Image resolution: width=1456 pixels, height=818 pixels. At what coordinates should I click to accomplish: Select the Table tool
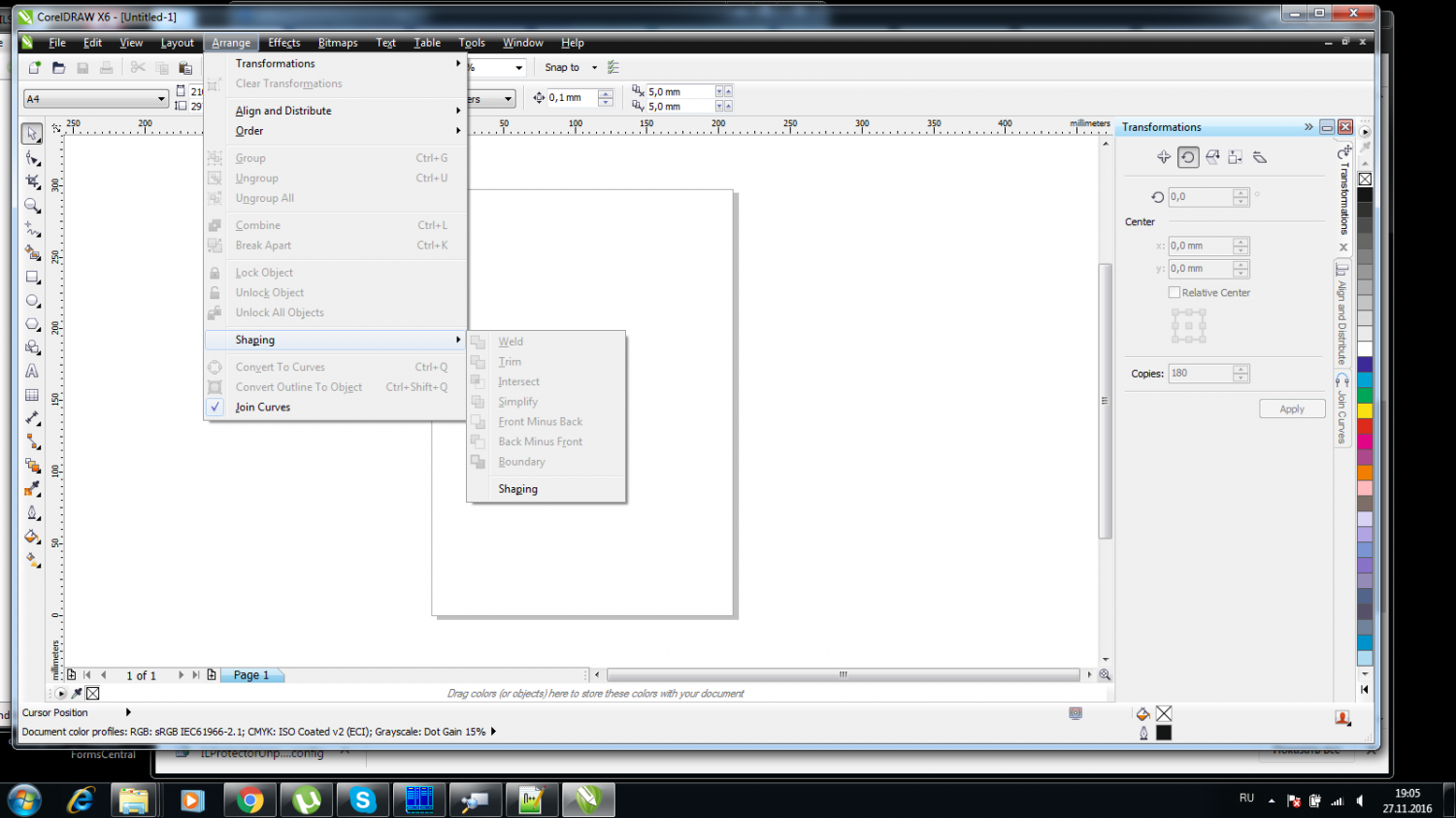[x=32, y=395]
